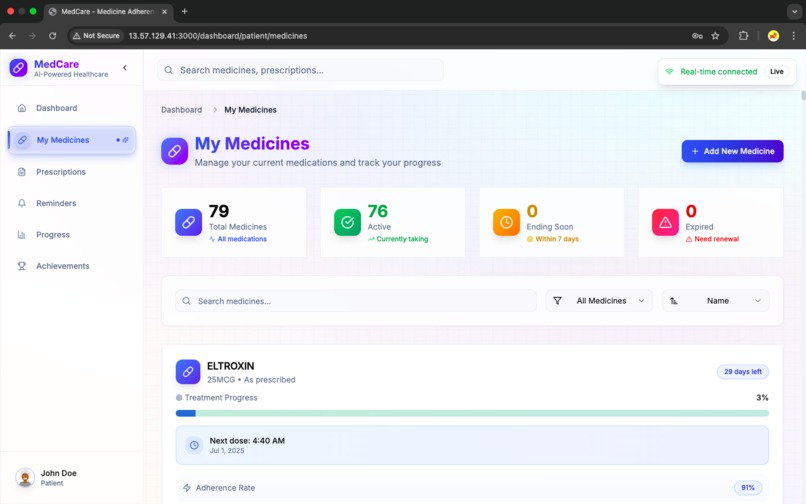Go to Reminders in the sidebar
This screenshot has height=504, width=806.
(x=72, y=203)
